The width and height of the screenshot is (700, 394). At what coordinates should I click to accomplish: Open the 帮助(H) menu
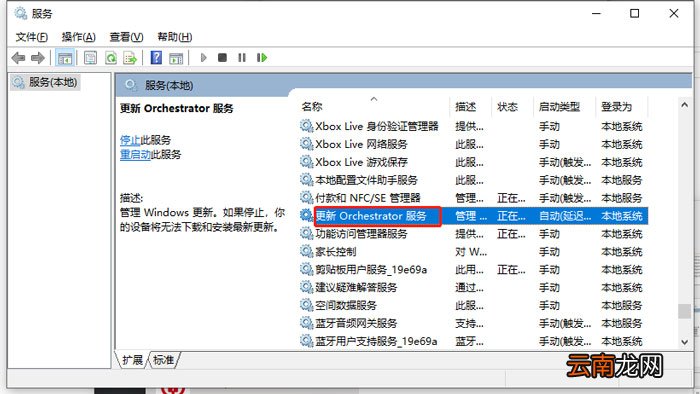pos(175,37)
